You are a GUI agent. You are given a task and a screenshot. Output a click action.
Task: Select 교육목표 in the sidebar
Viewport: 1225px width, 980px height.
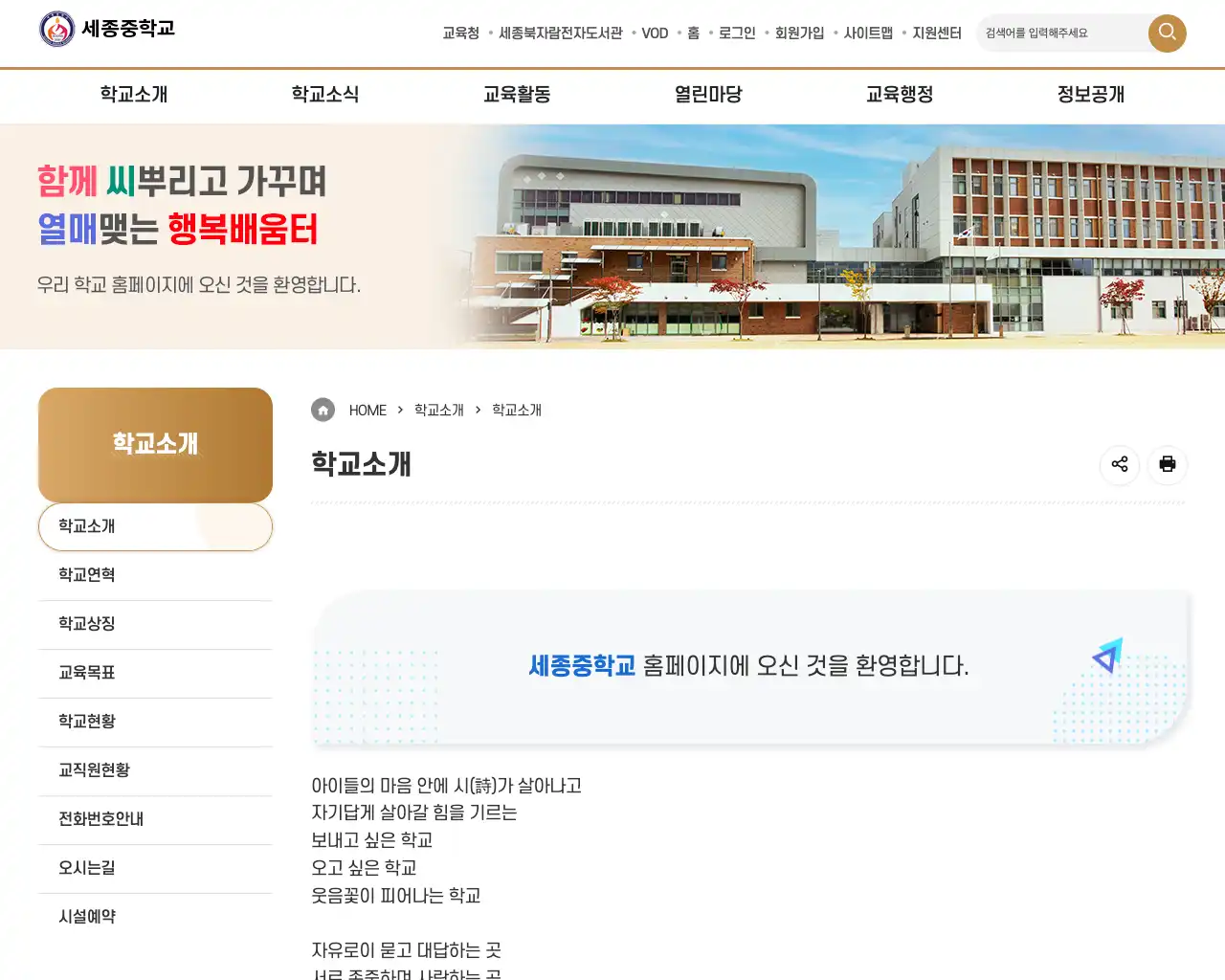point(155,673)
